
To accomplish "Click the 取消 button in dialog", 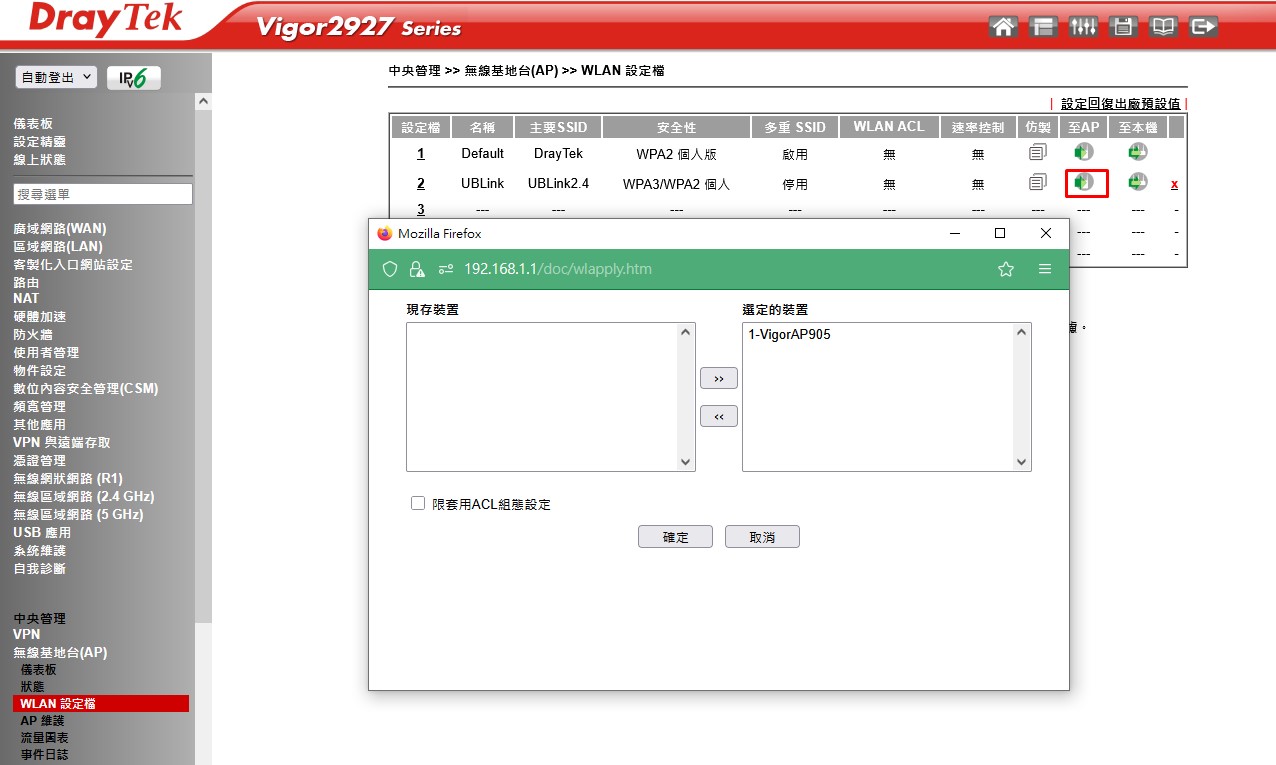I will (762, 537).
